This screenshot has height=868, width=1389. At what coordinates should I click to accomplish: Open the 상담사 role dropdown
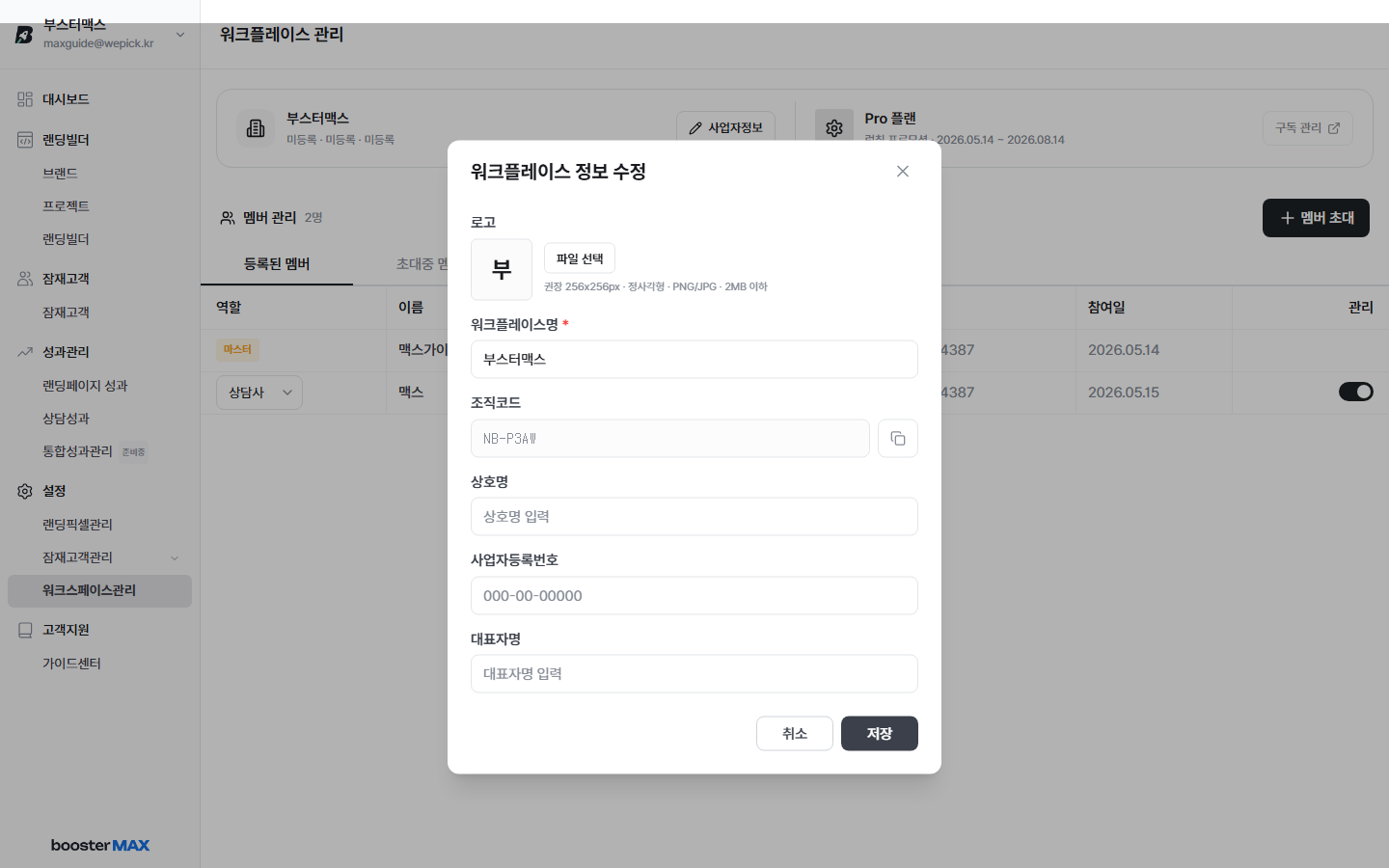[259, 393]
